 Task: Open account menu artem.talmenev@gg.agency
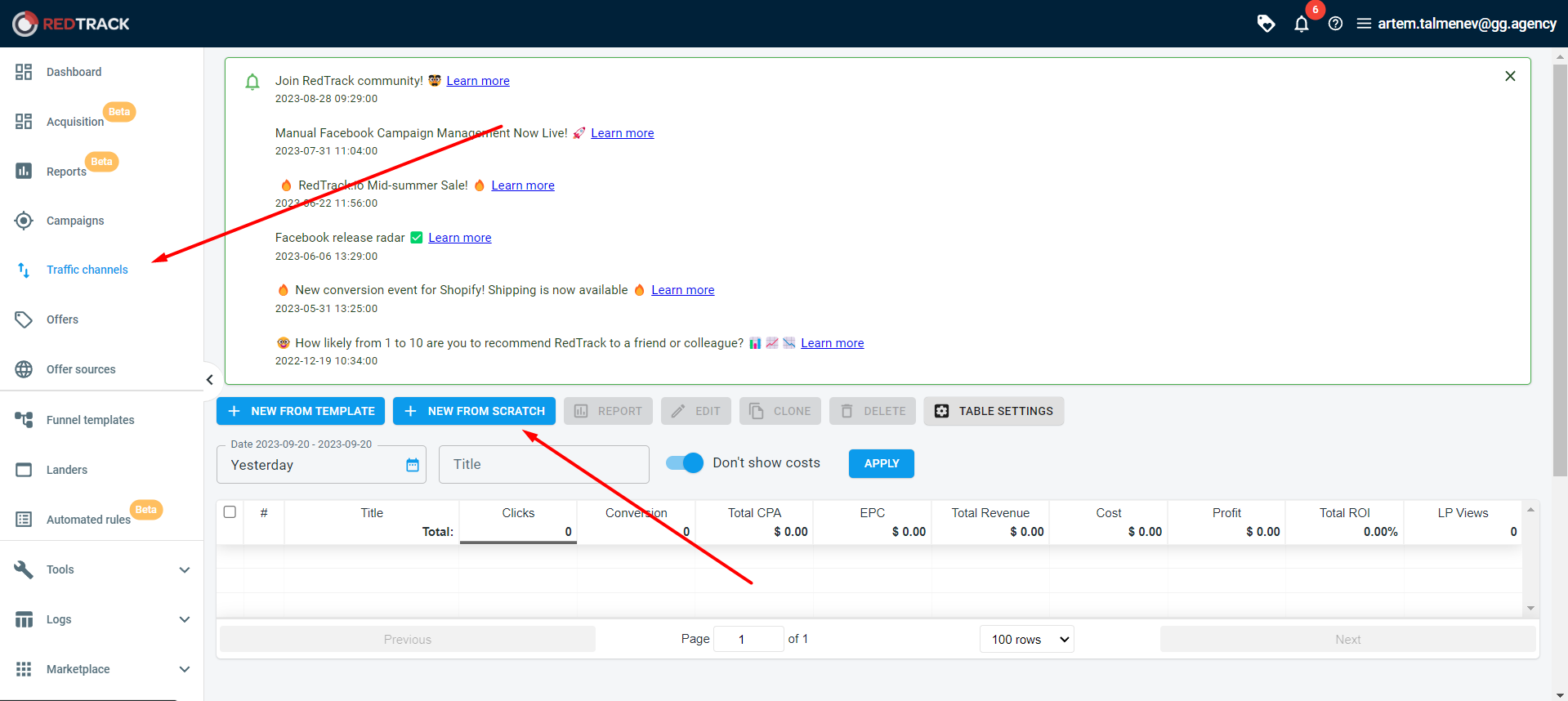pyautogui.click(x=1456, y=24)
